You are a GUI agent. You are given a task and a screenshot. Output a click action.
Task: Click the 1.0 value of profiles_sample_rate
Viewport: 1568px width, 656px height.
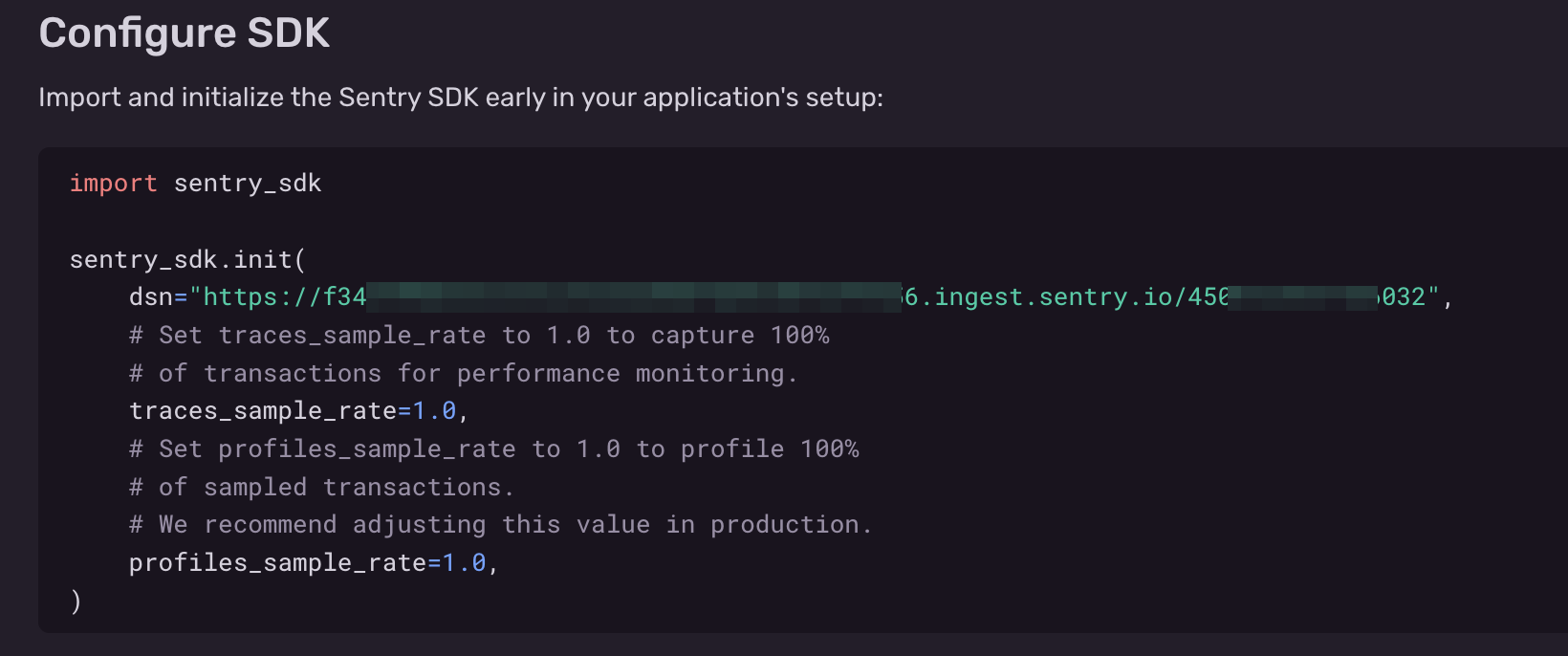(x=464, y=563)
